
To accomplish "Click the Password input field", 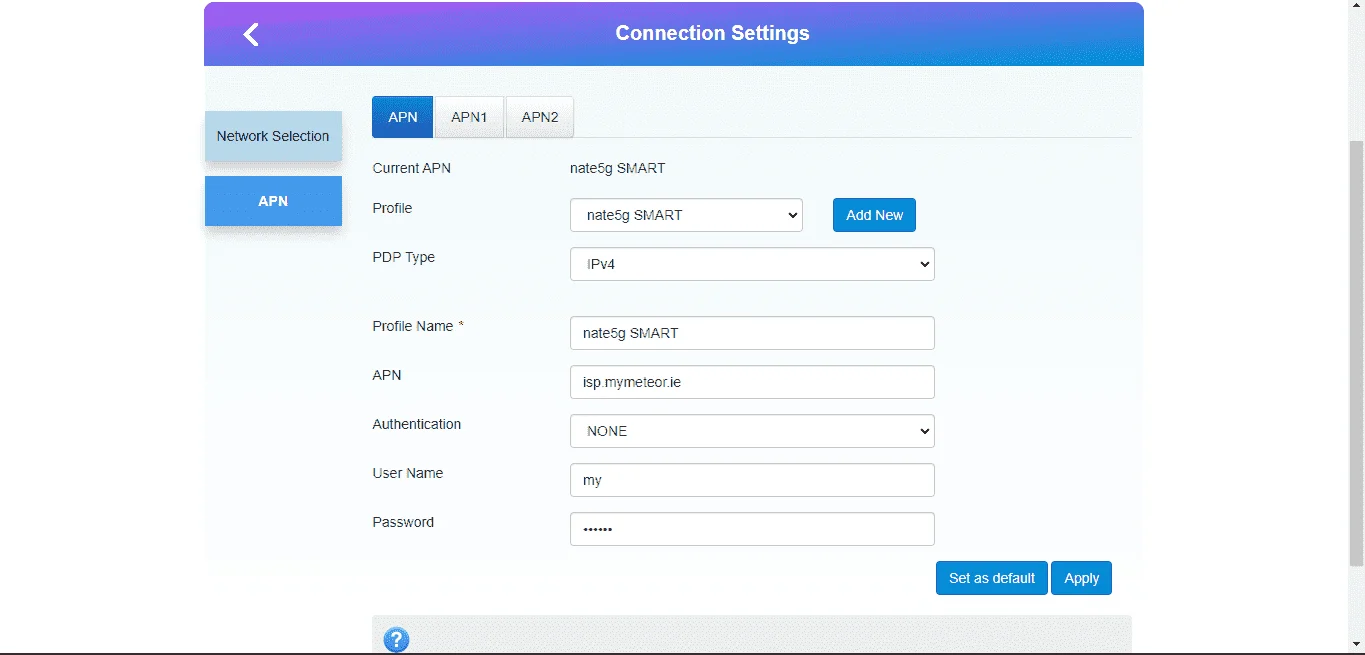I will coord(752,529).
